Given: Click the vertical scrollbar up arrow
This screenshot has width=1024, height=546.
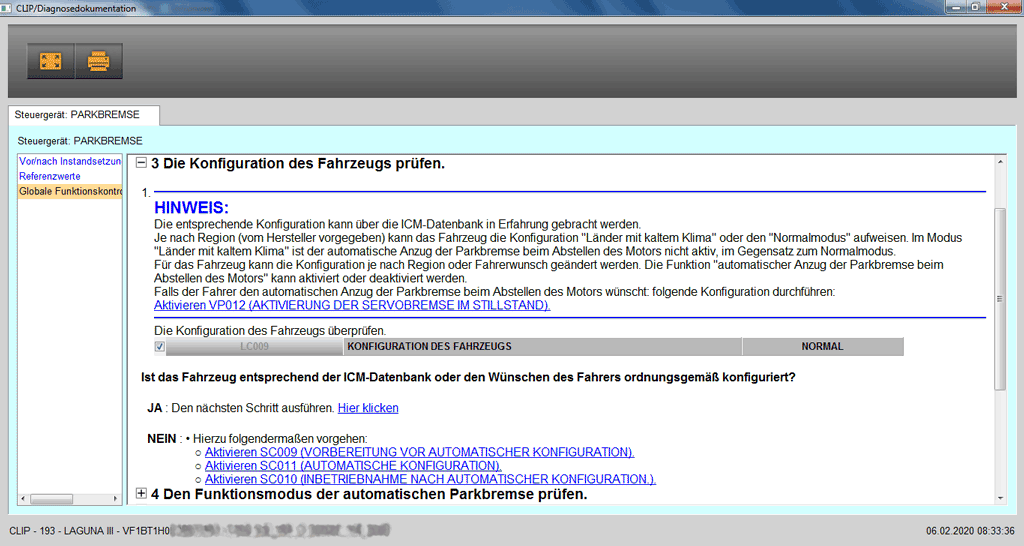Looking at the screenshot, I should tap(1000, 161).
